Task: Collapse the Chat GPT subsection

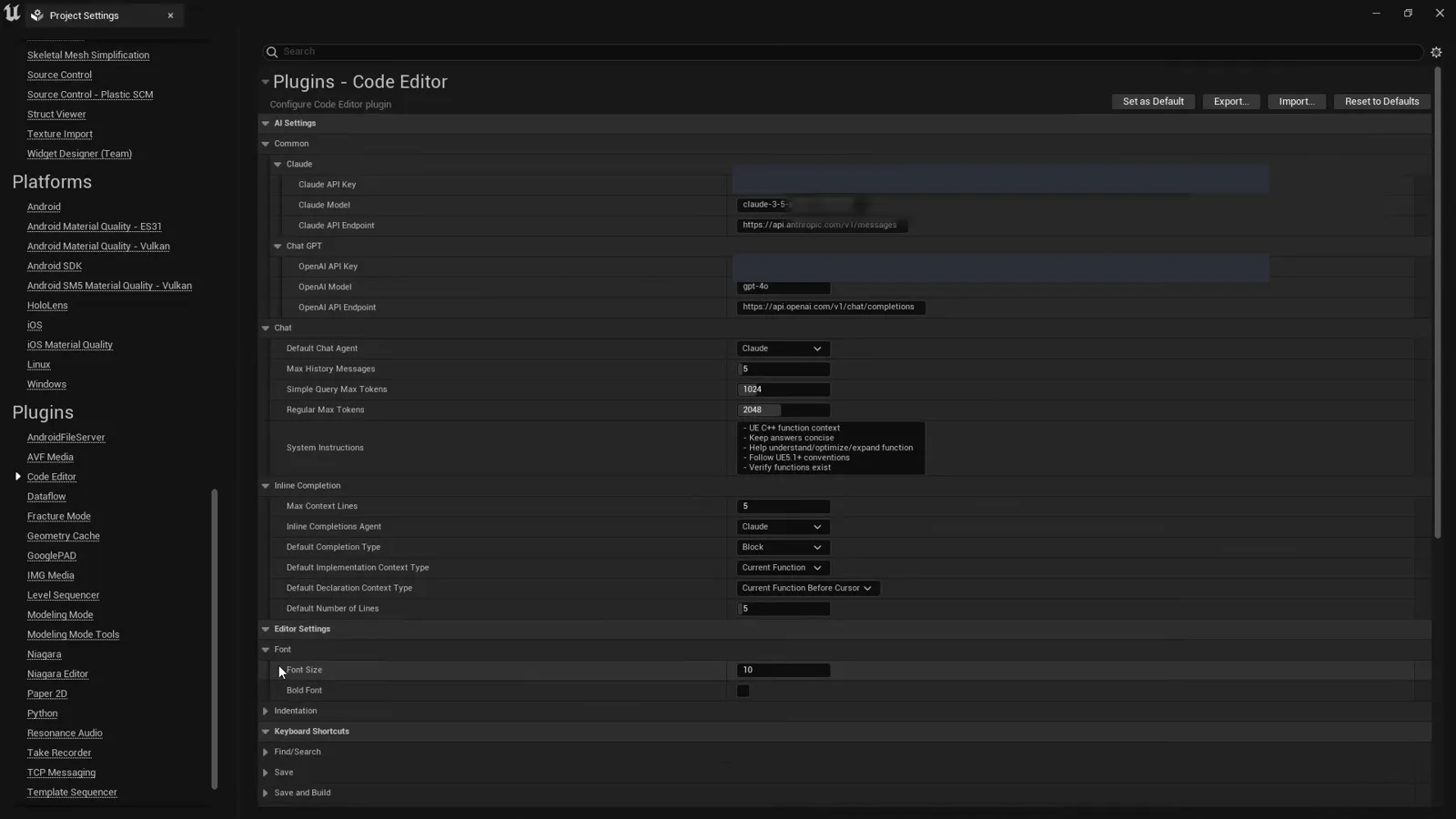Action: point(278,247)
